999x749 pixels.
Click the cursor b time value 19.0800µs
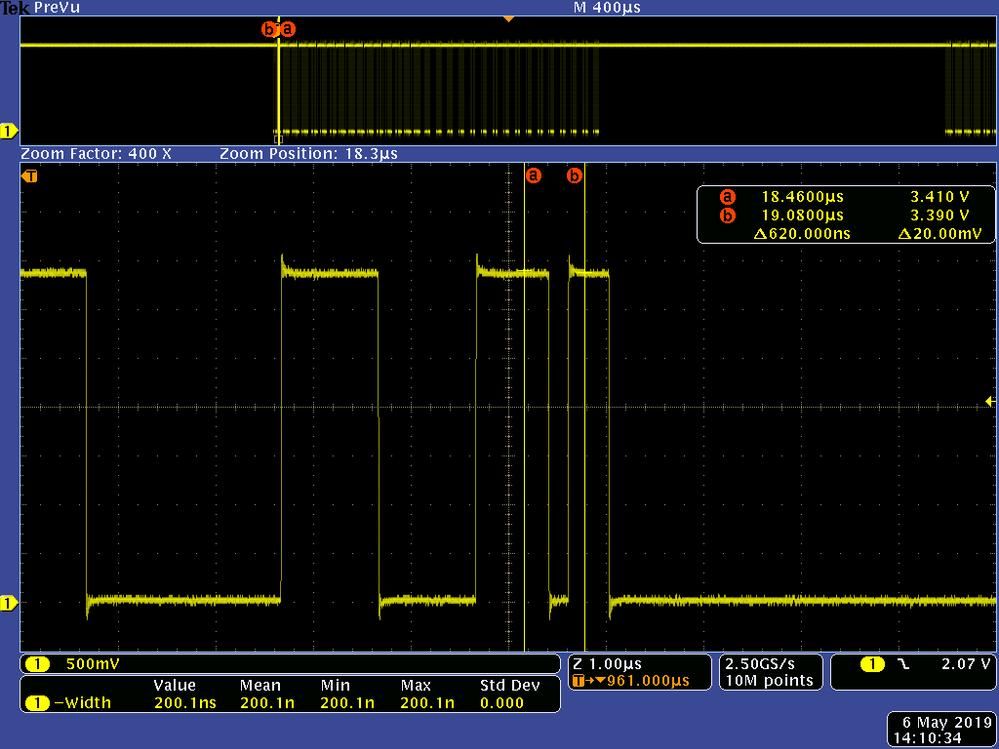802,215
